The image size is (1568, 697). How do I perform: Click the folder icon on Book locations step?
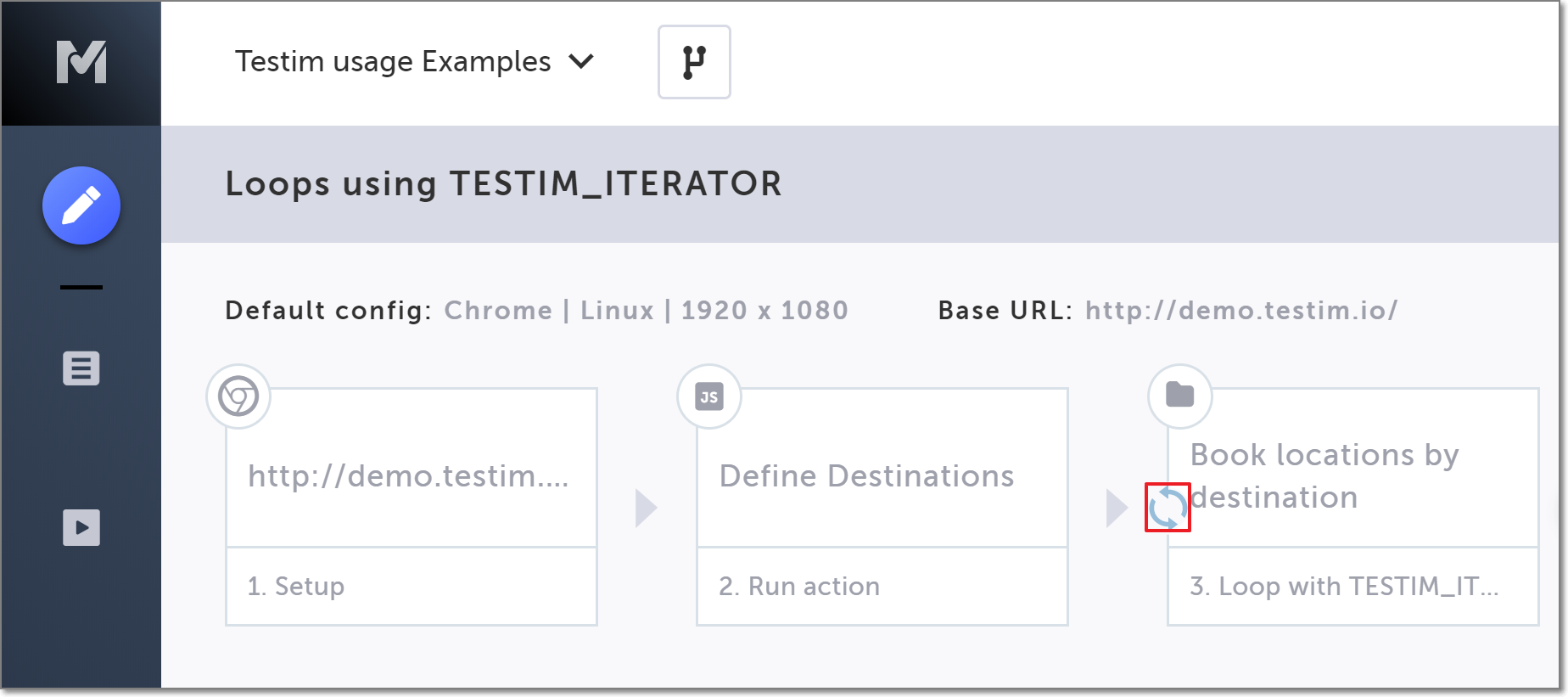(x=1180, y=396)
